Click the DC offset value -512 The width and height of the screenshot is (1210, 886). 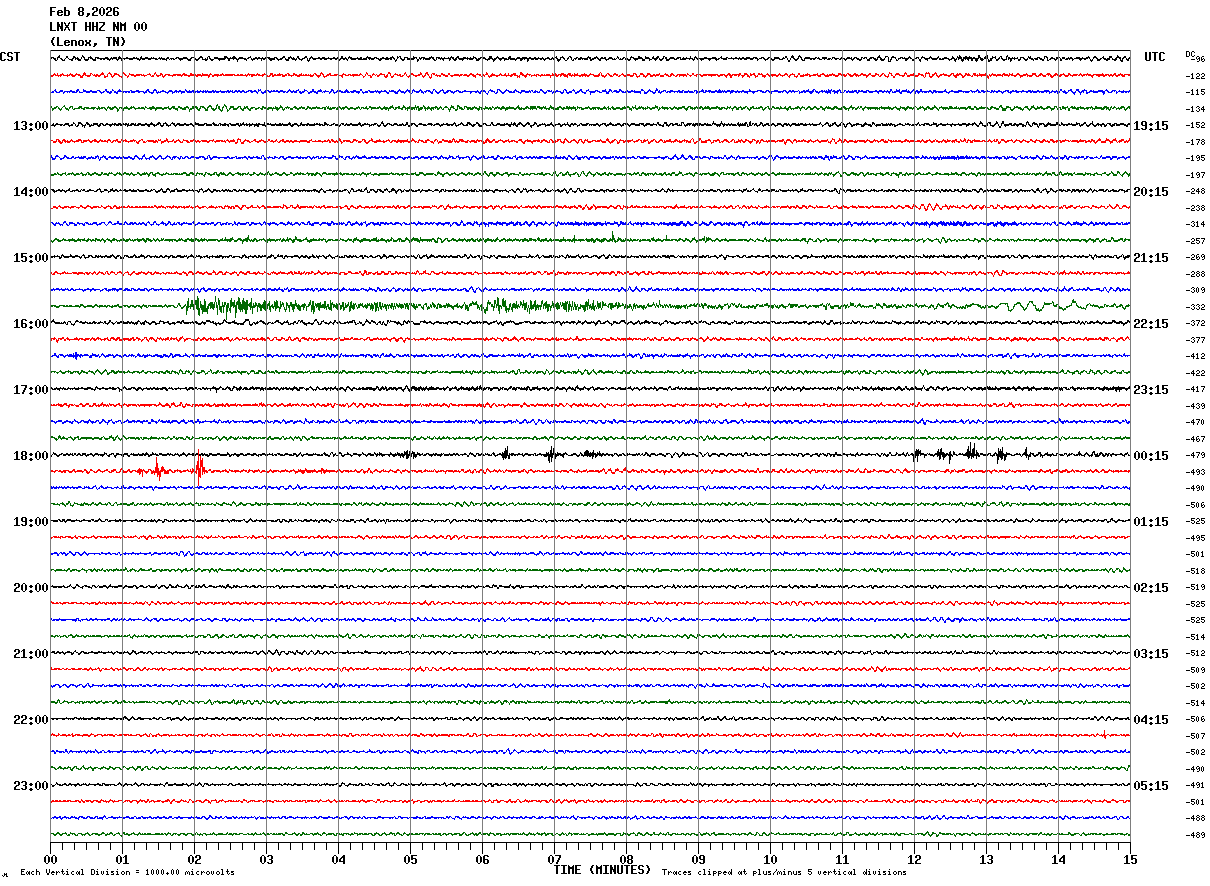click(1195, 654)
